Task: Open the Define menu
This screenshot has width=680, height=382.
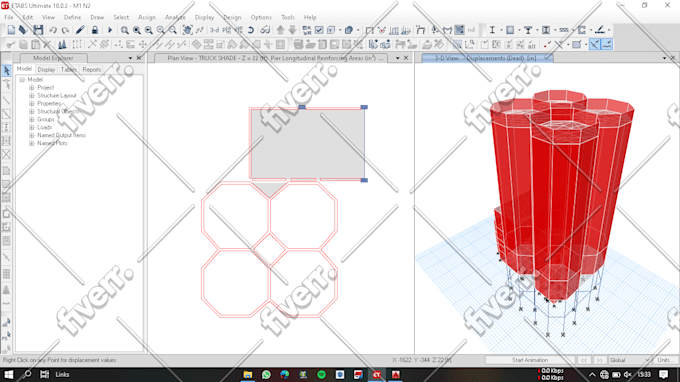Action: 72,17
